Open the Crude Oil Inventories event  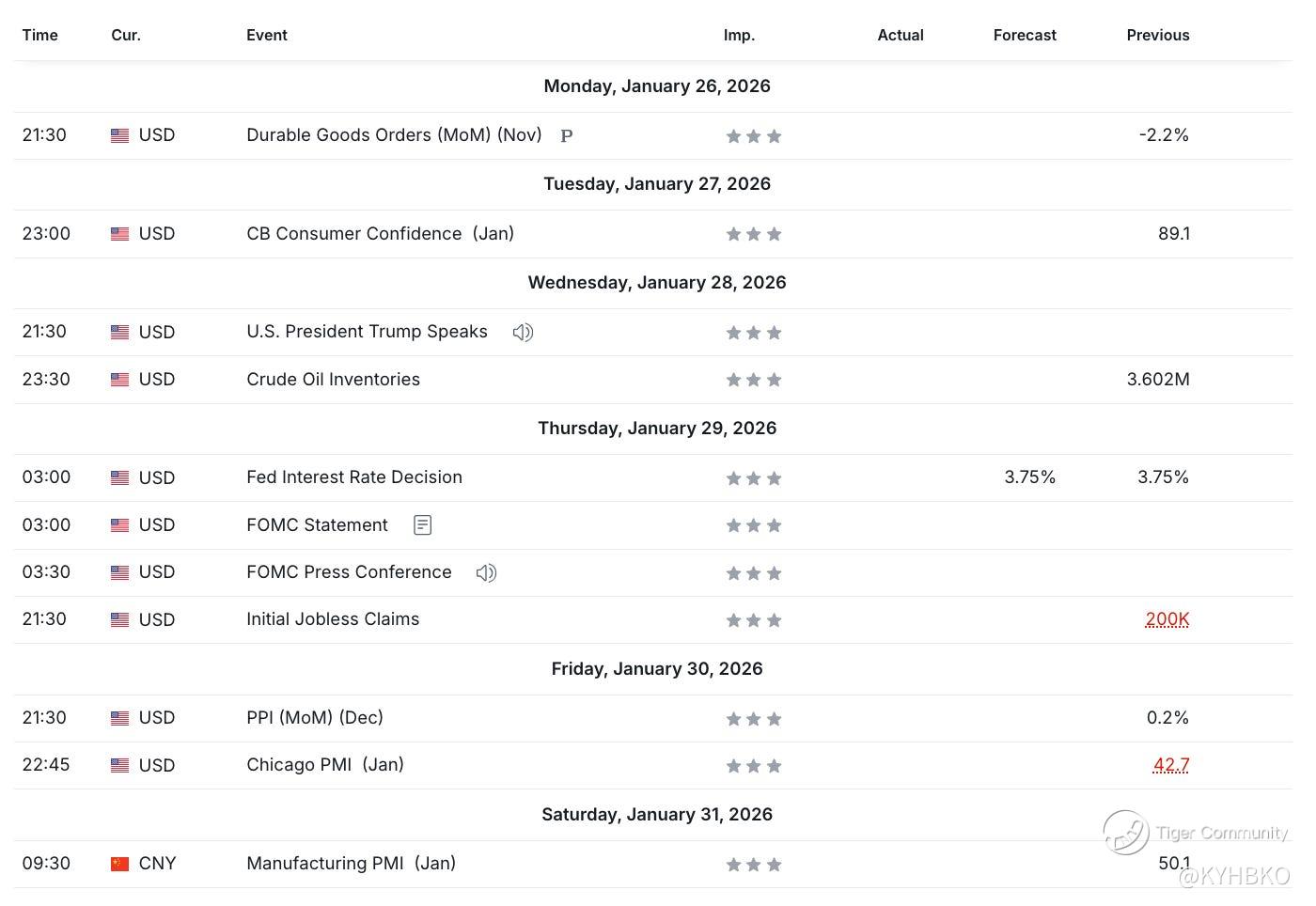(x=333, y=379)
